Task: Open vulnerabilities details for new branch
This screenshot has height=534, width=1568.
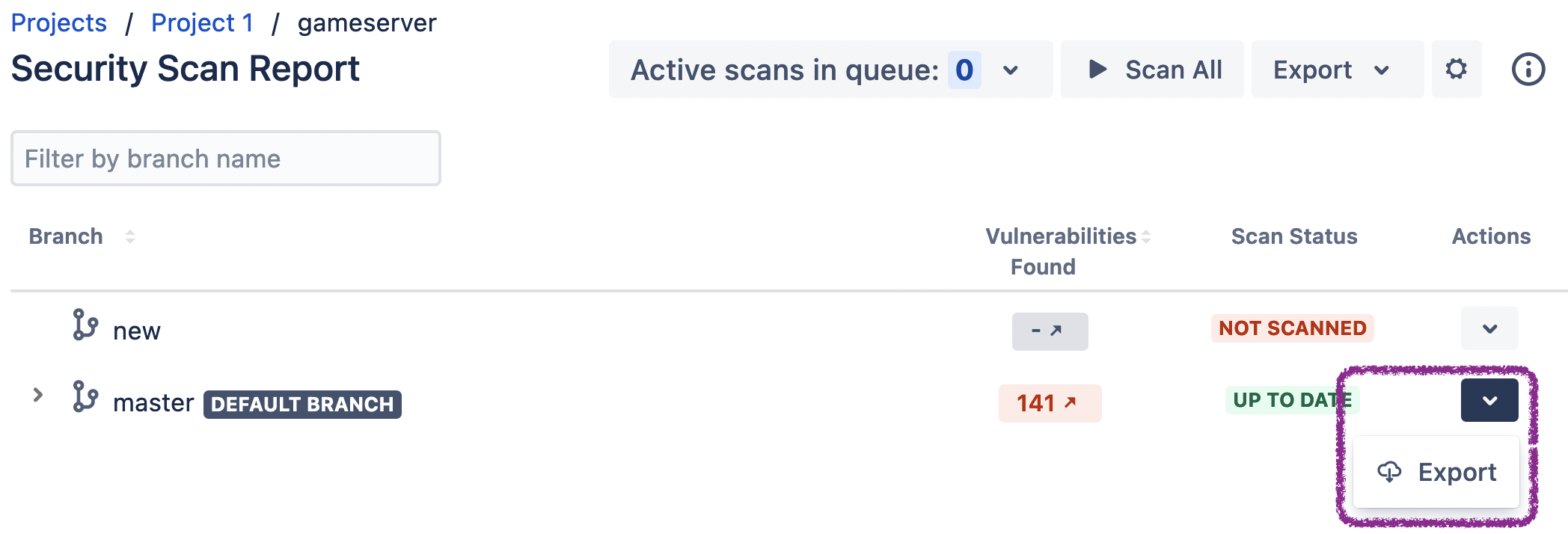Action: (1049, 331)
